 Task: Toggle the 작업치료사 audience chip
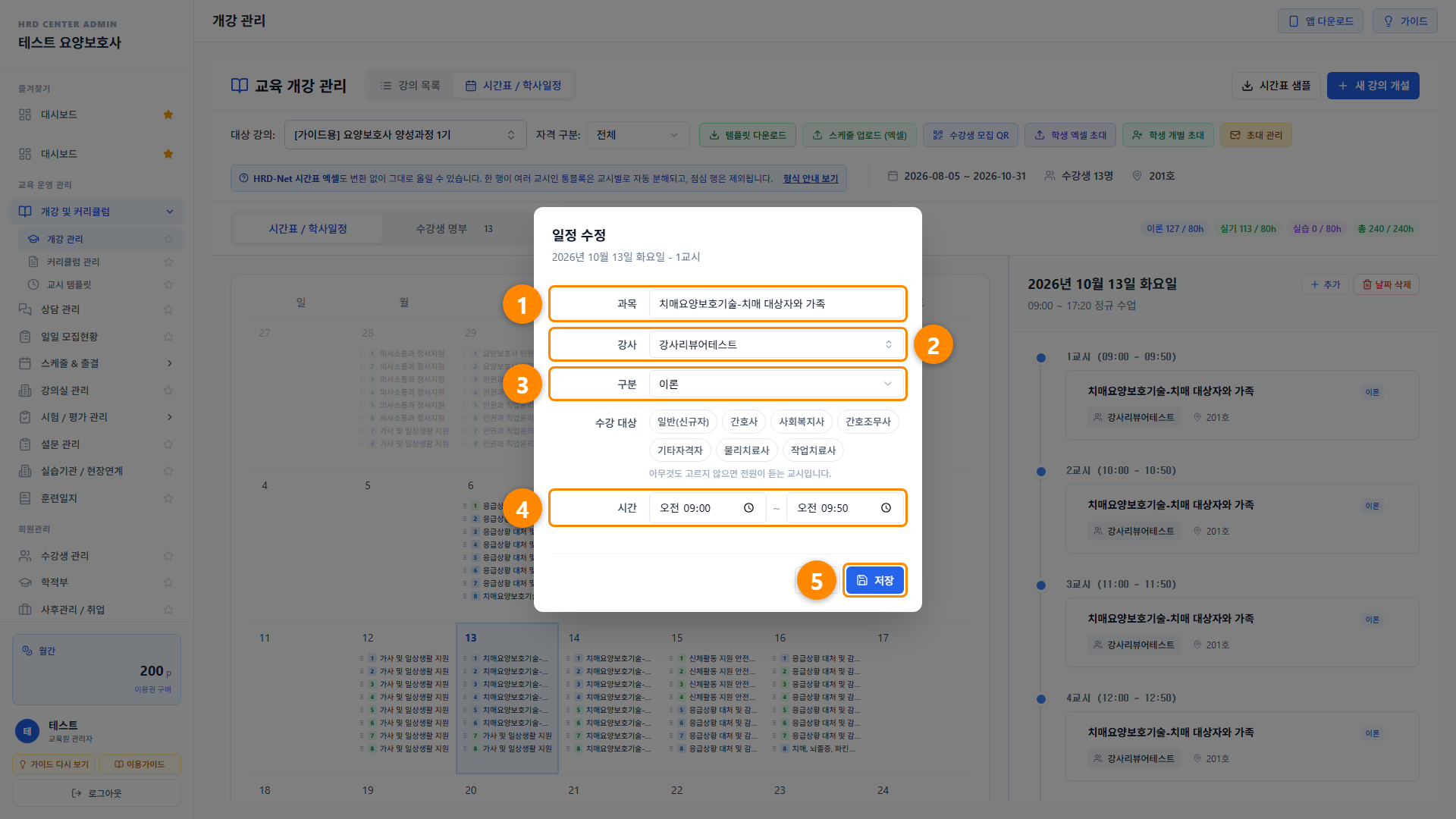(x=813, y=450)
